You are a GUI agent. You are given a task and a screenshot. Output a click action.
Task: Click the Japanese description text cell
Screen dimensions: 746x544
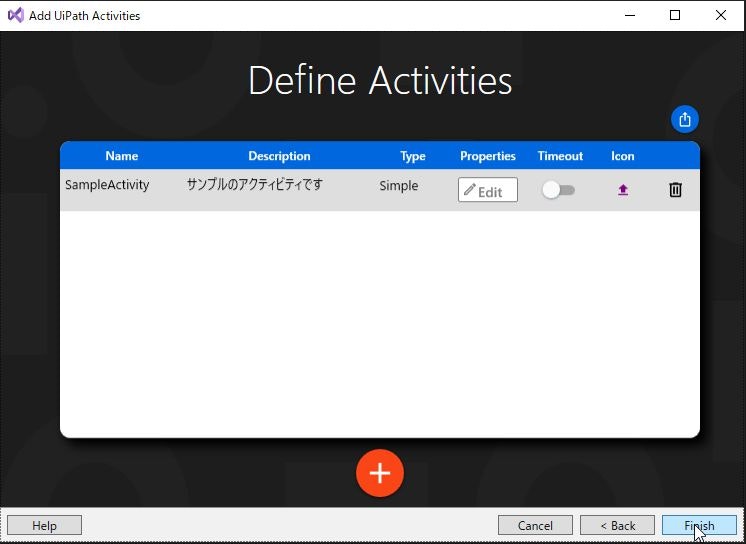pyautogui.click(x=255, y=184)
